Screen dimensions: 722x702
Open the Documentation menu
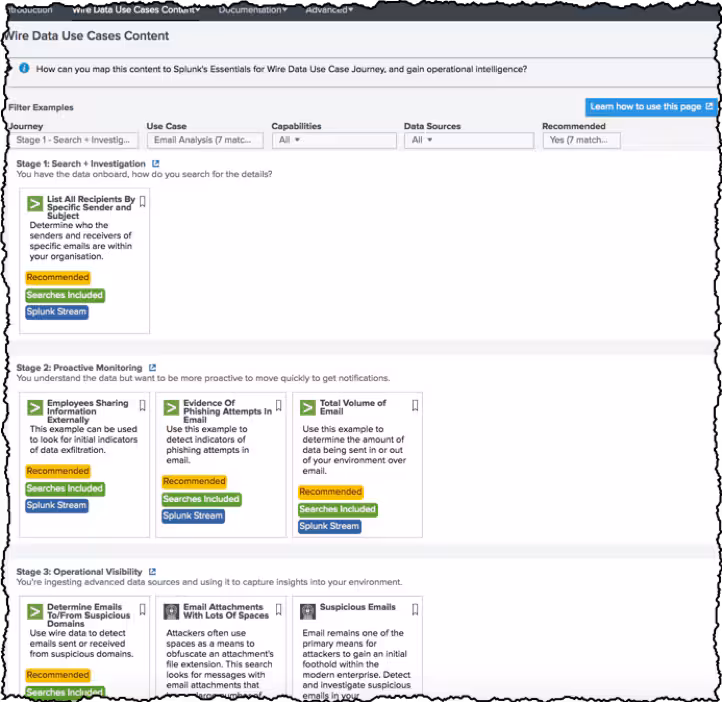click(252, 10)
